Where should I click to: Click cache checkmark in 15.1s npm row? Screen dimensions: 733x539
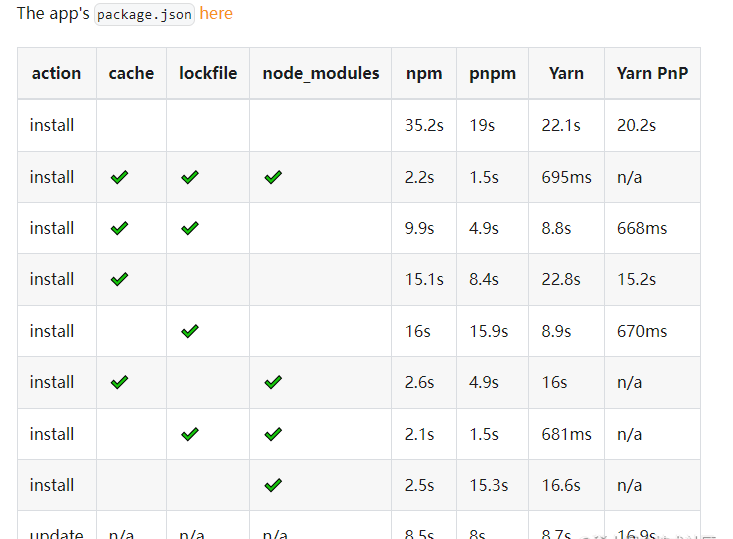coord(120,279)
